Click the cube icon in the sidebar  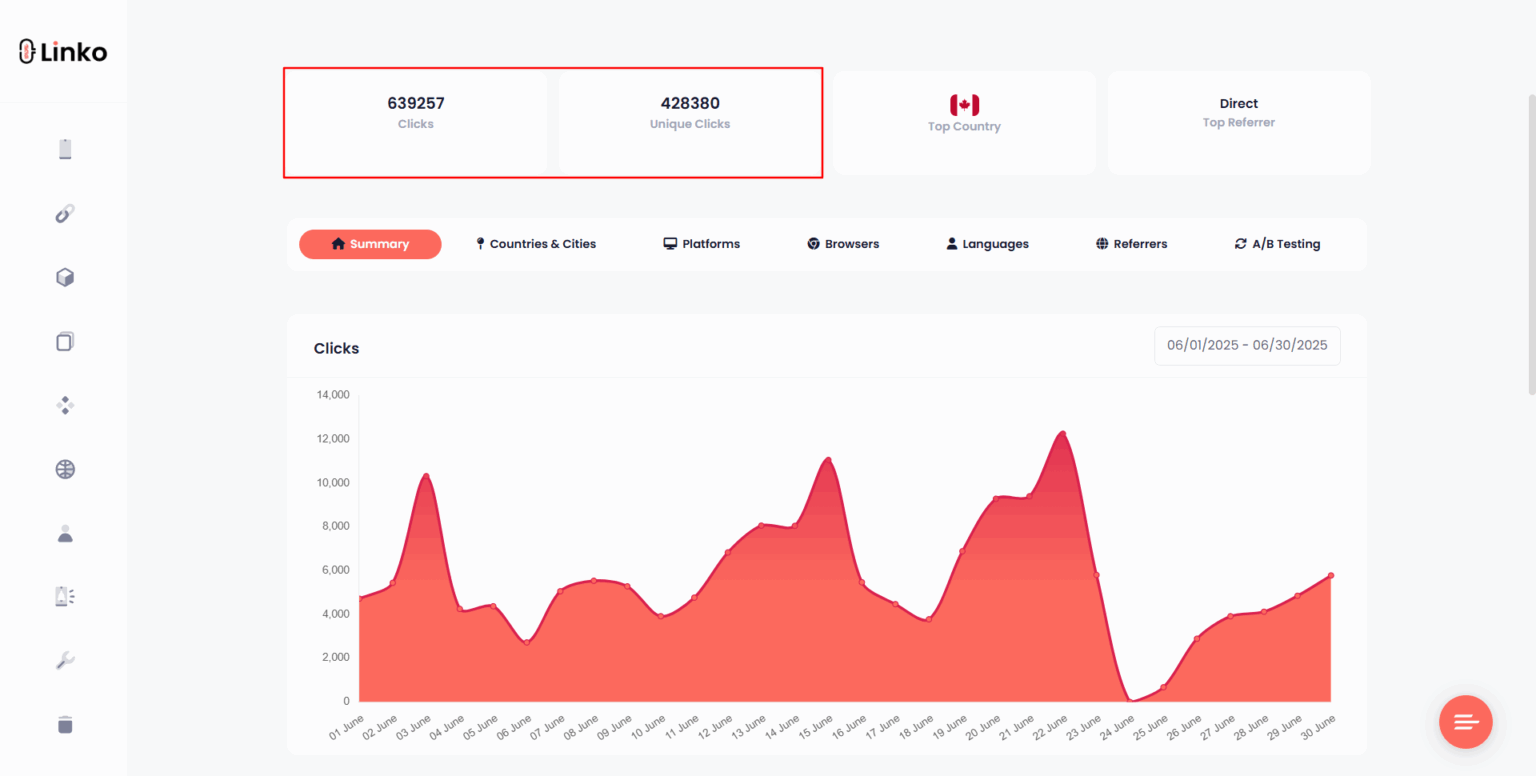[65, 278]
